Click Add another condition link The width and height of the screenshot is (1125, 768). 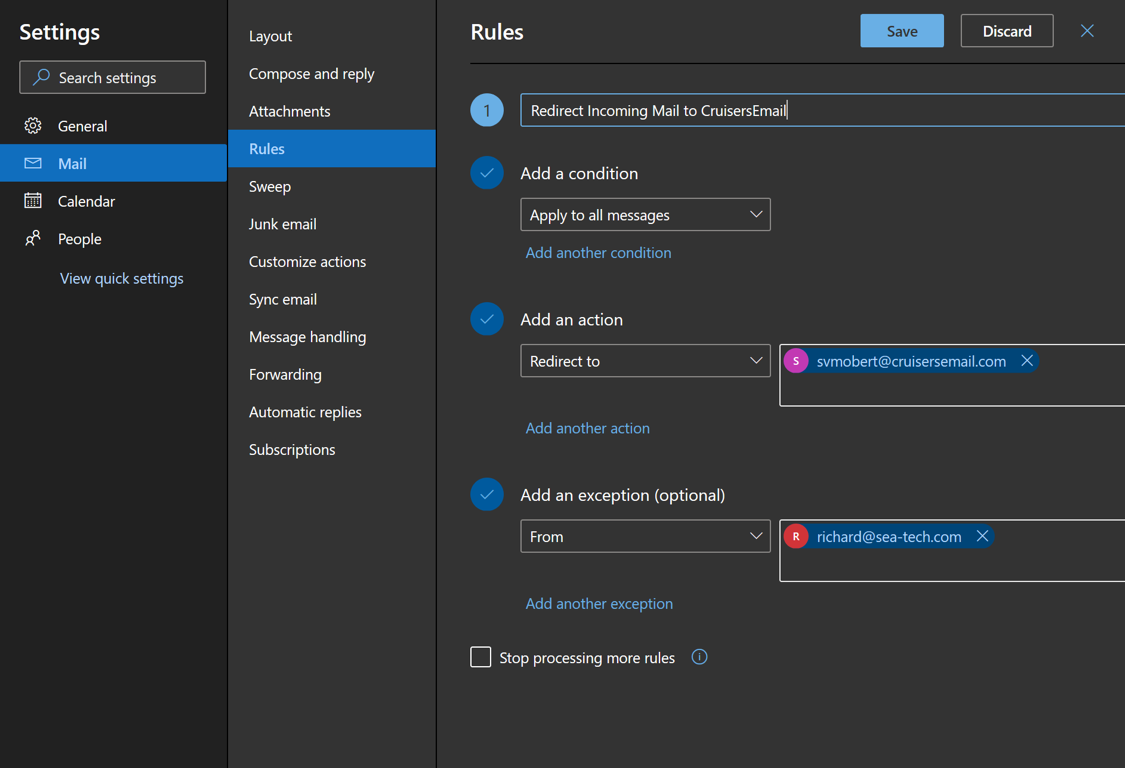[598, 253]
